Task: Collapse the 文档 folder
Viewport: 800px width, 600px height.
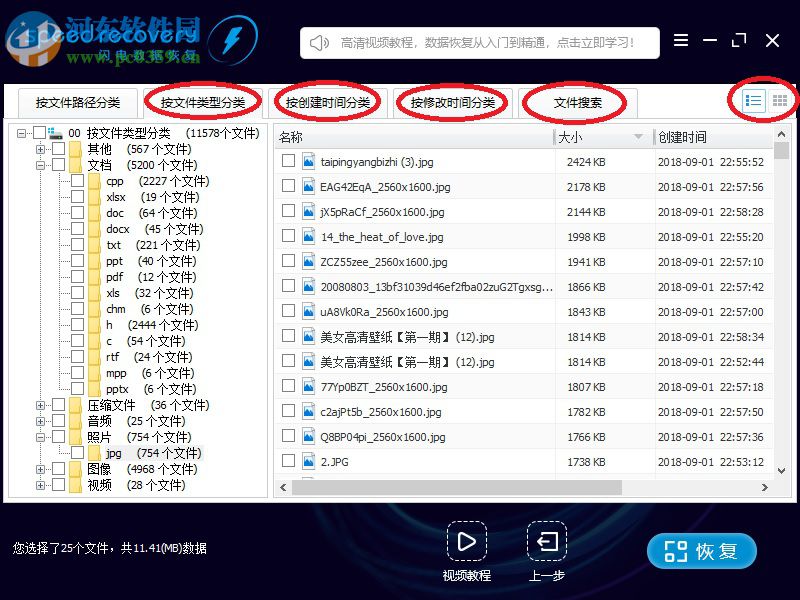Action: pyautogui.click(x=40, y=165)
